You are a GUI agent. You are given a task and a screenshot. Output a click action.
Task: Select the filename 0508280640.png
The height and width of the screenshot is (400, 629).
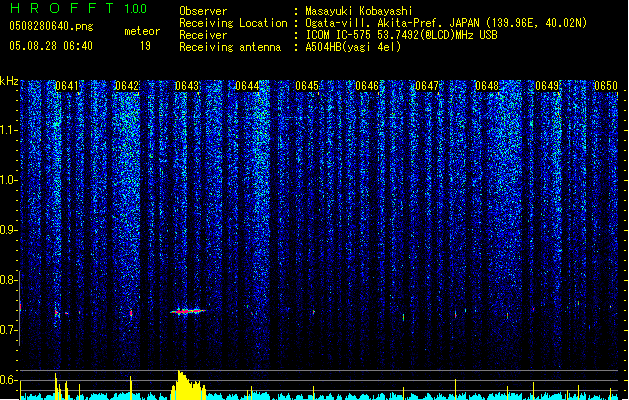pos(51,26)
